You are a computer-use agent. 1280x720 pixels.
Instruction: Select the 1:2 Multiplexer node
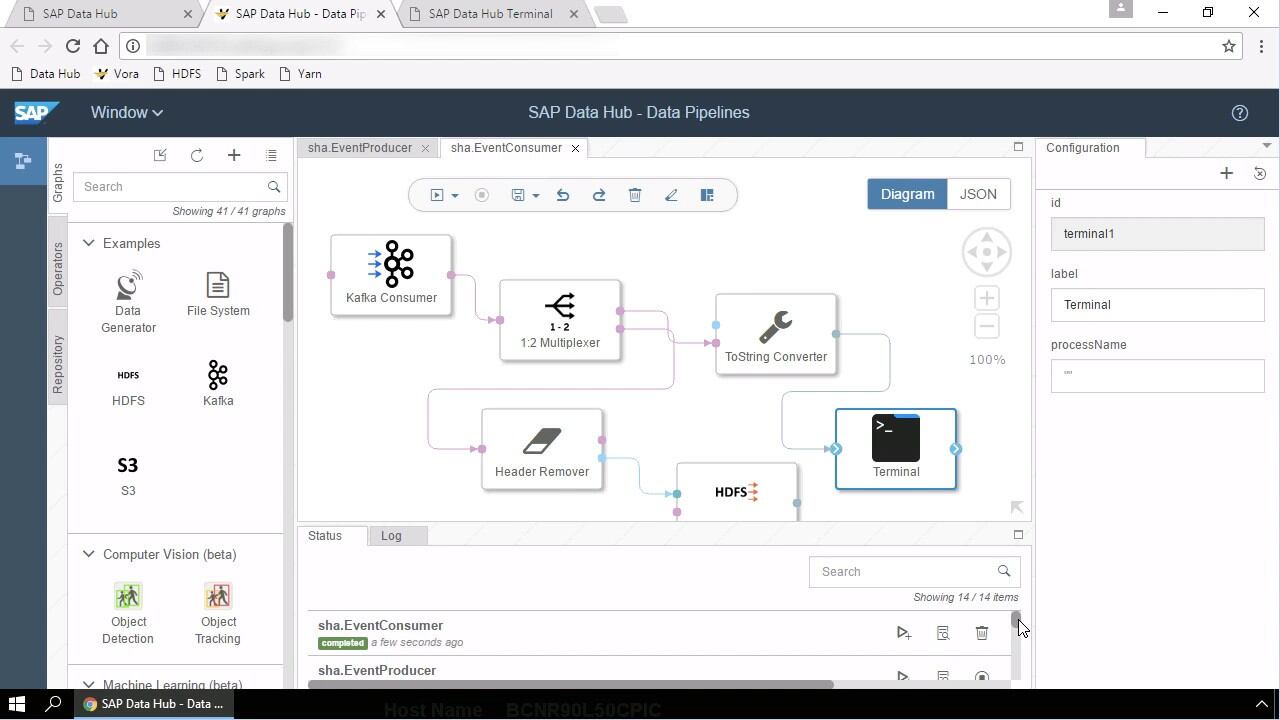[560, 320]
